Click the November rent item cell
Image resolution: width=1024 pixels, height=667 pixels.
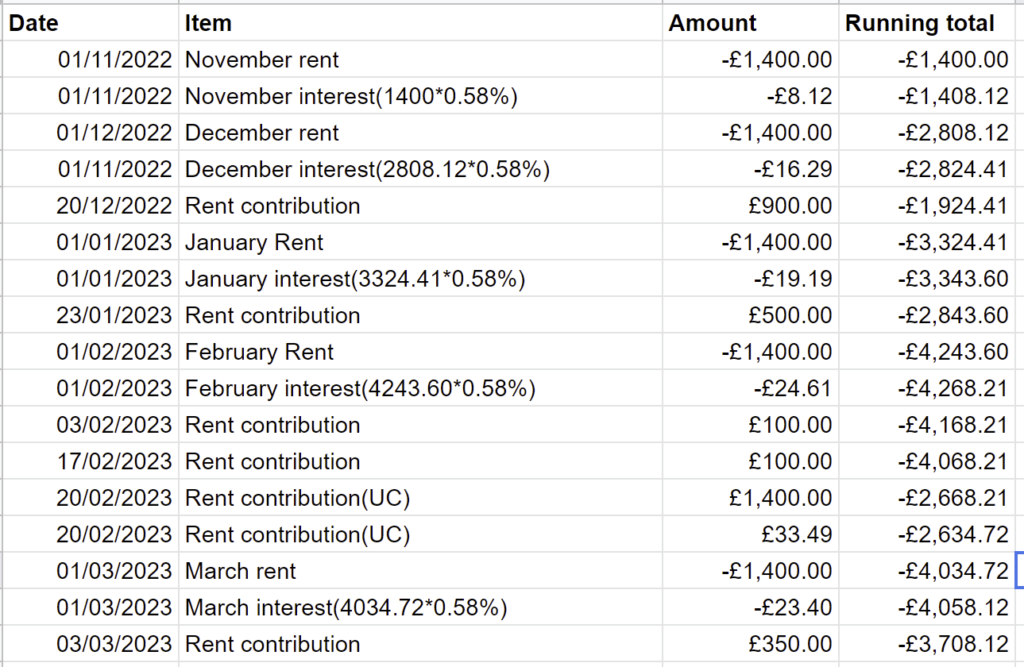click(x=262, y=60)
